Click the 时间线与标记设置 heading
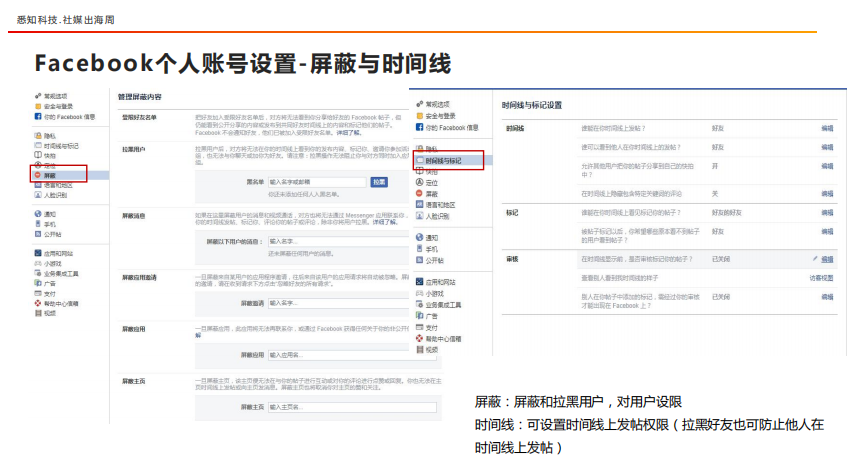855x461 pixels. pyautogui.click(x=532, y=105)
